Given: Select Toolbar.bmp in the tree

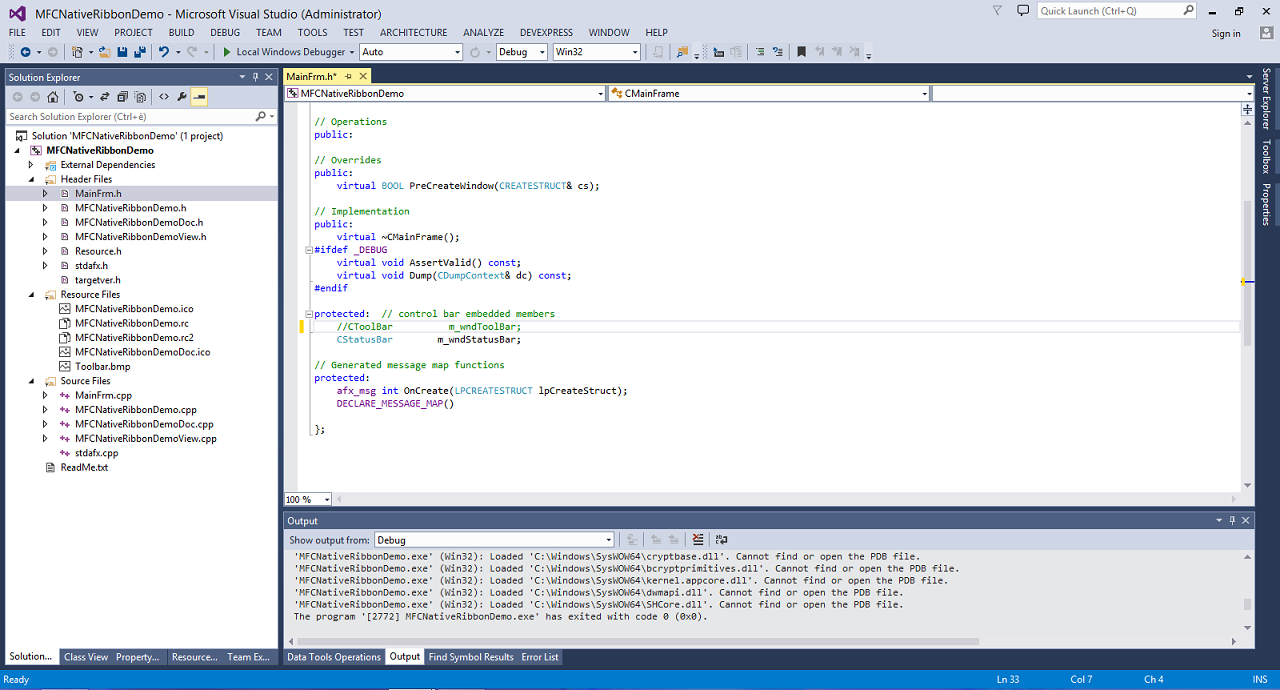Looking at the screenshot, I should point(102,367).
